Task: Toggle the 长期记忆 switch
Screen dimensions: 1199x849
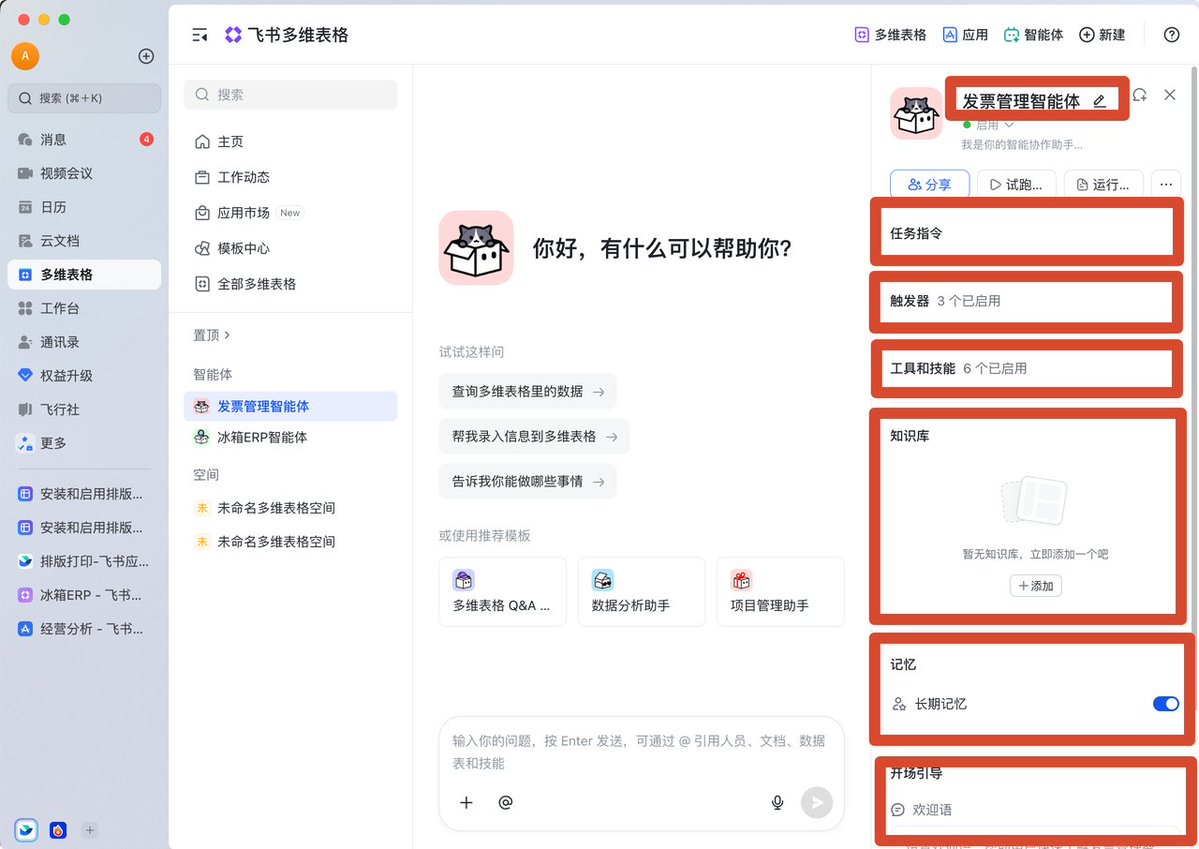Action: pyautogui.click(x=1165, y=704)
